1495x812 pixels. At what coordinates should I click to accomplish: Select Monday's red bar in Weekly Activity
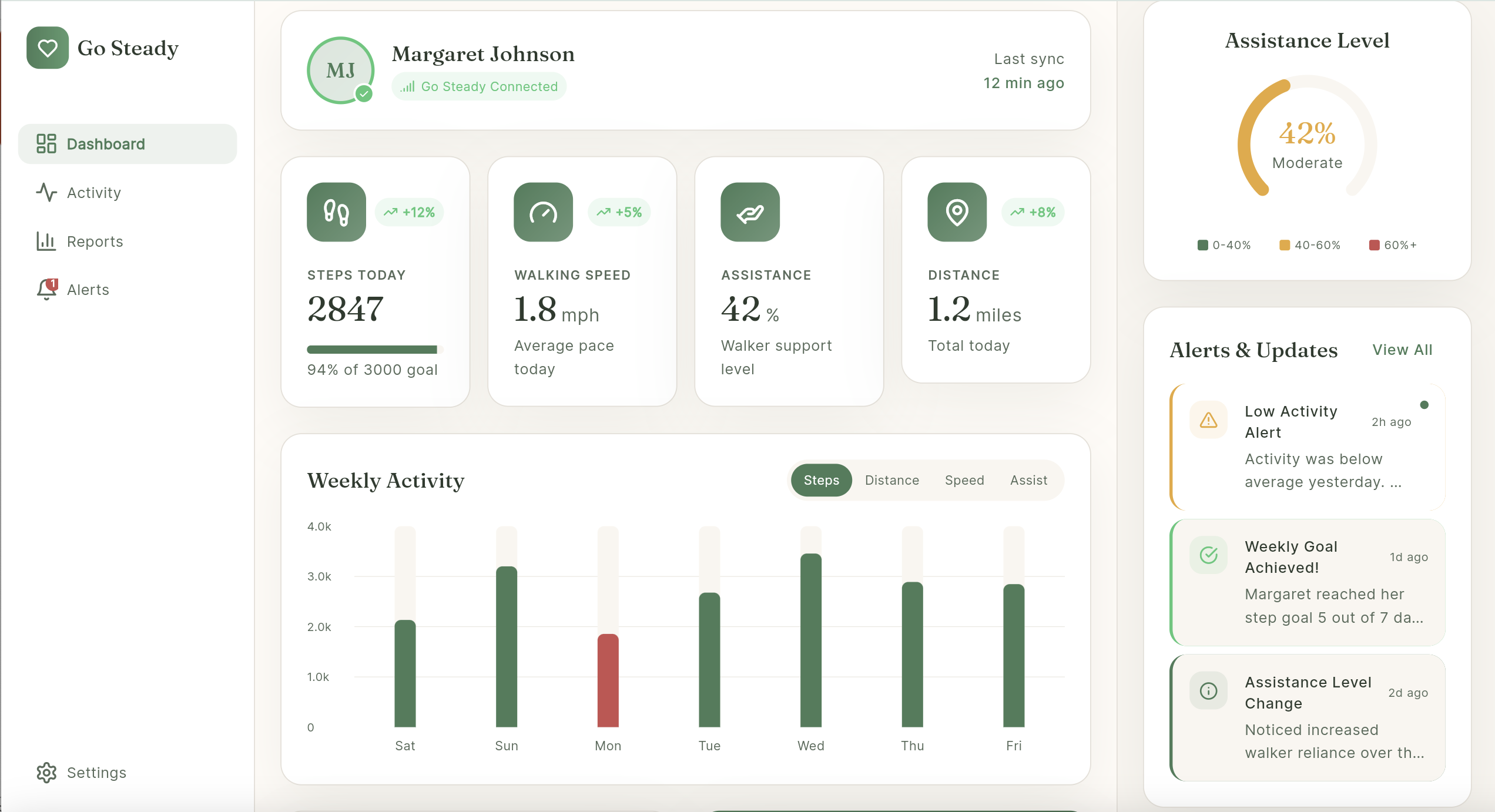tap(608, 682)
